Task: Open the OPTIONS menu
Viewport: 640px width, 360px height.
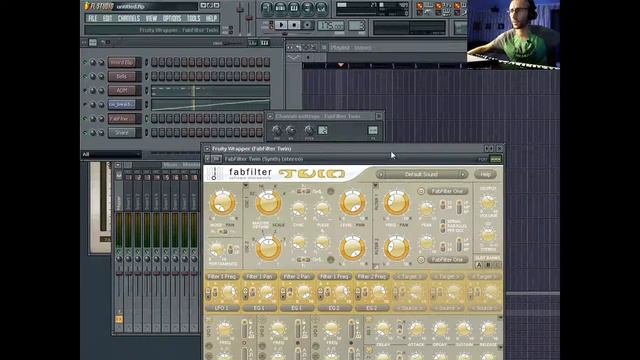Action: coord(172,18)
